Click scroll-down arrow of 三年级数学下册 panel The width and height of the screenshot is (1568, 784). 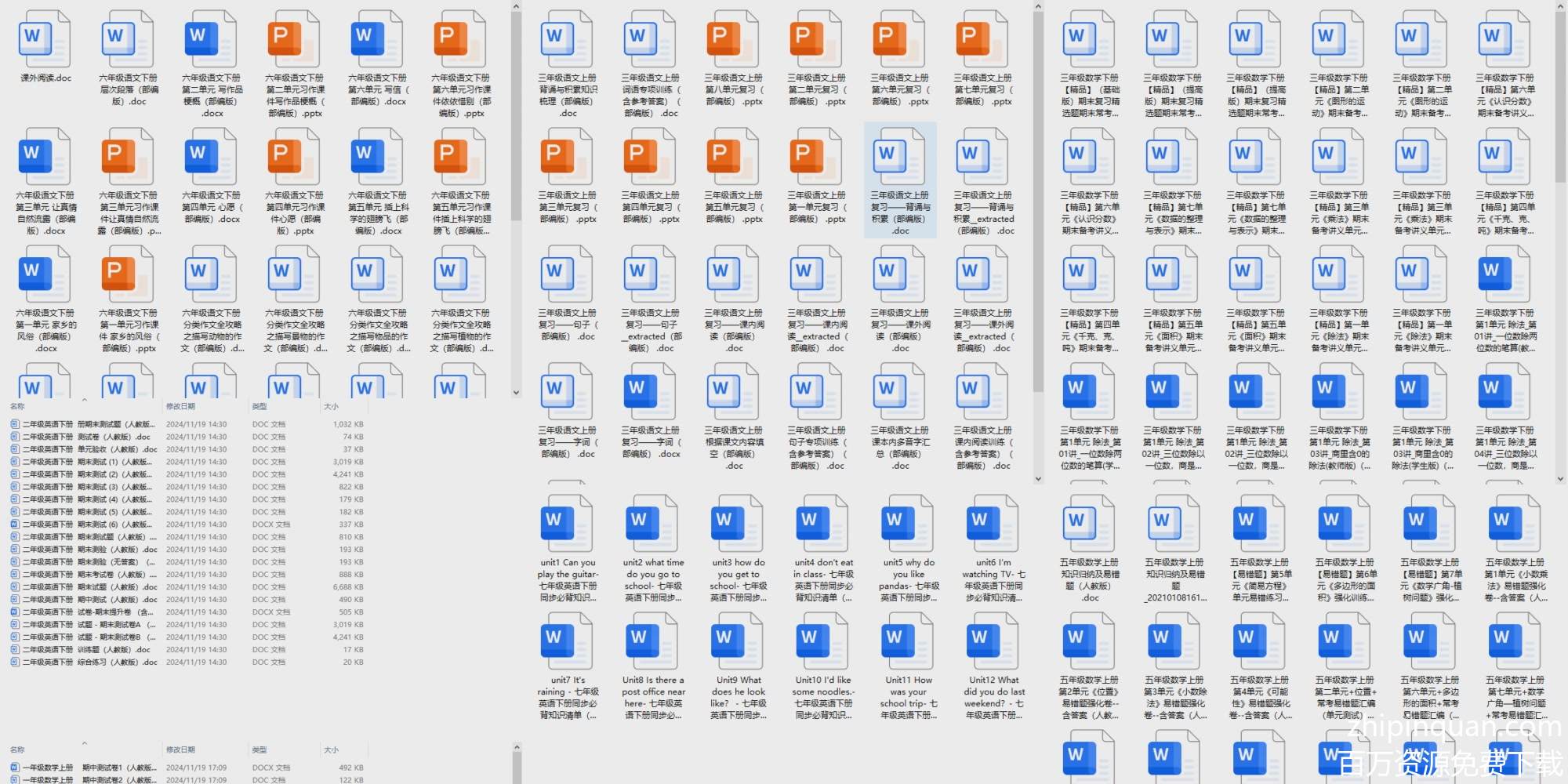coord(1561,478)
